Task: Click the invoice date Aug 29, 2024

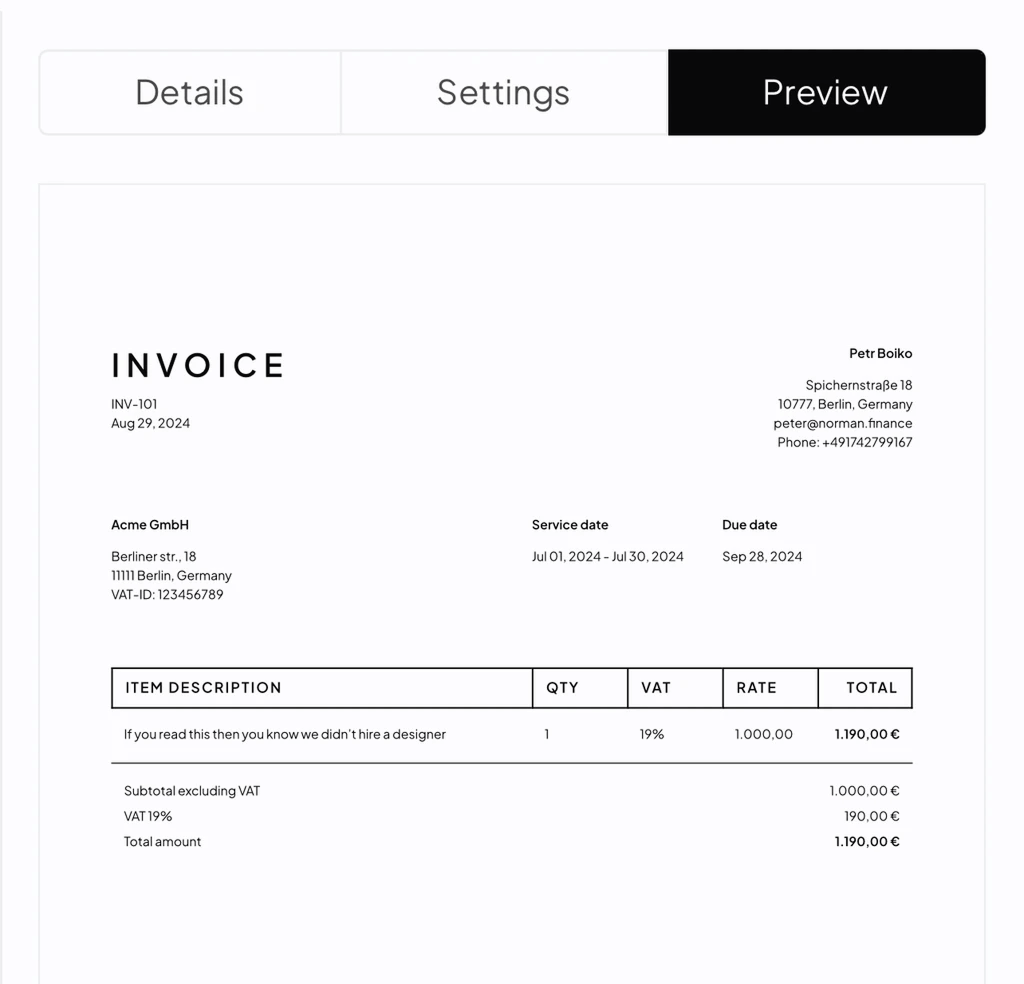Action: pyautogui.click(x=150, y=423)
